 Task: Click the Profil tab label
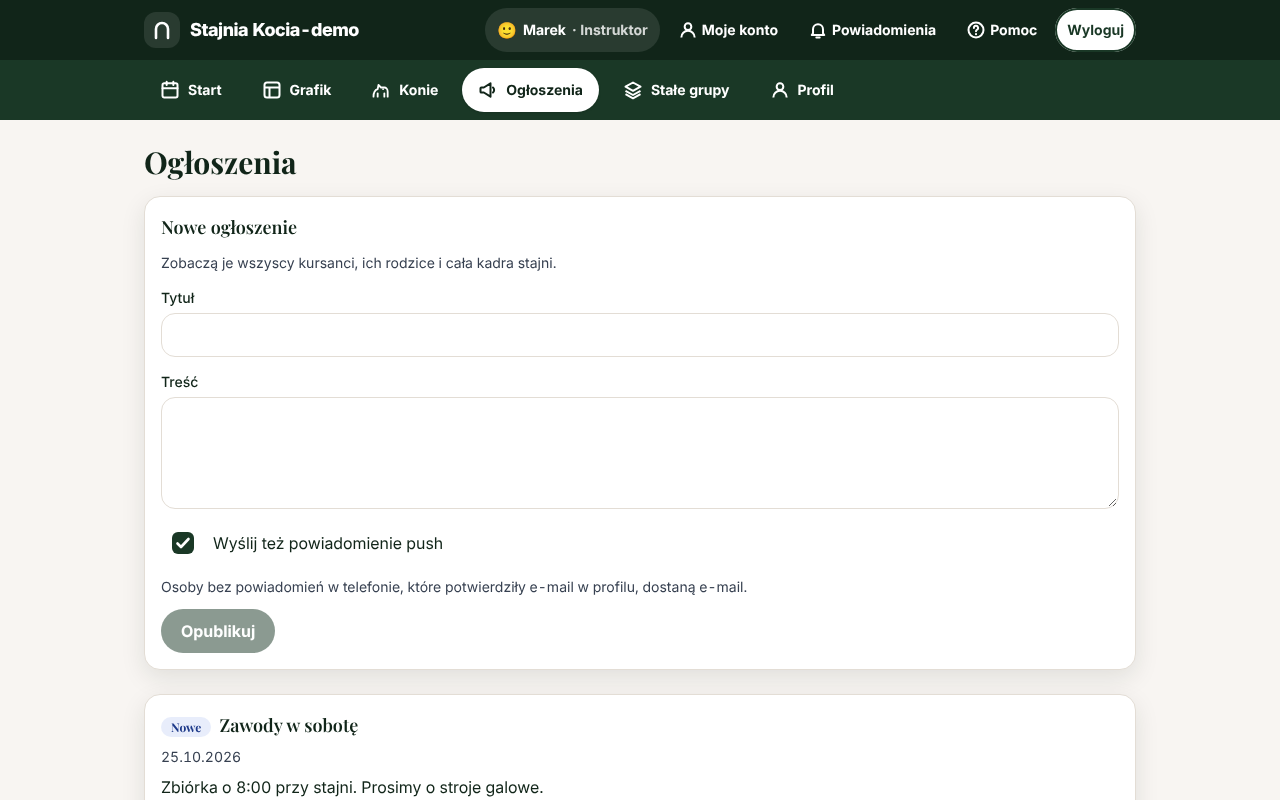pyautogui.click(x=815, y=90)
